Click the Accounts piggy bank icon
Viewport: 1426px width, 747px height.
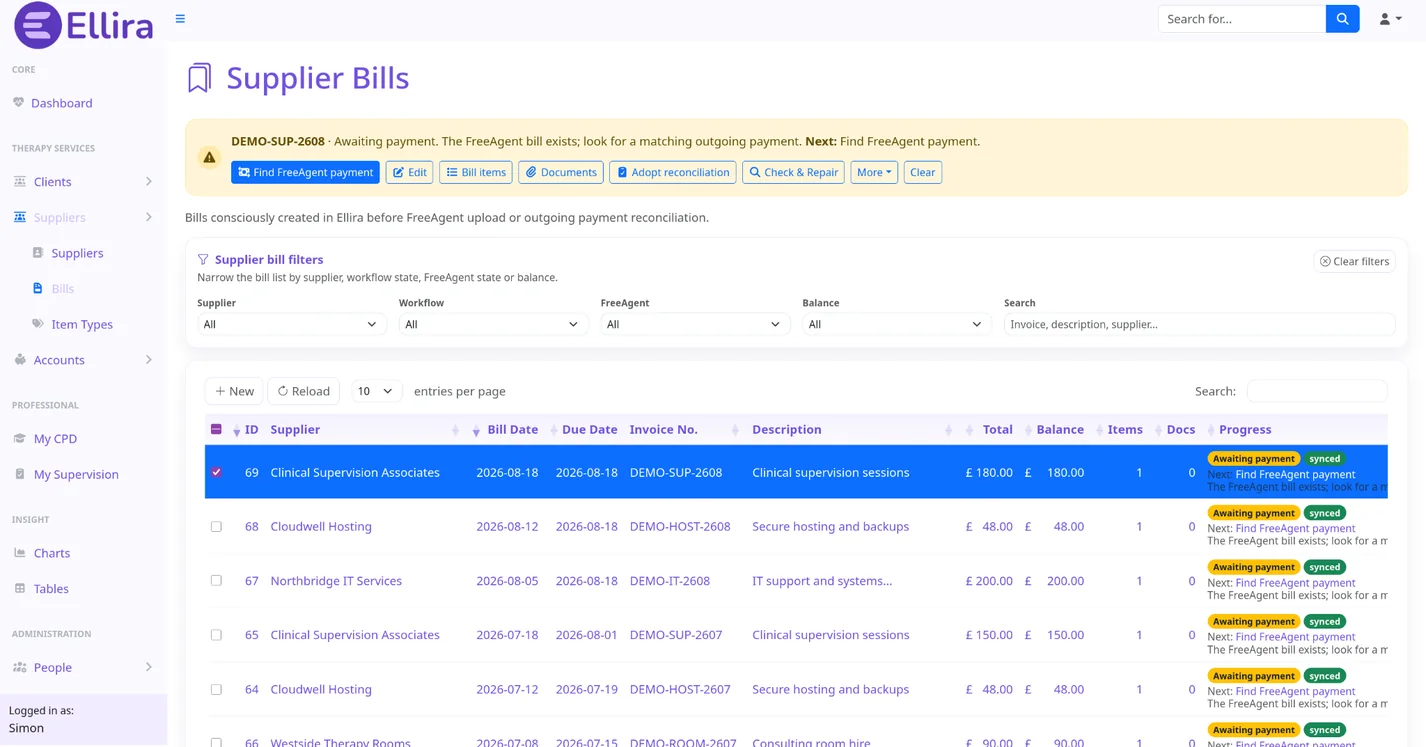click(x=19, y=360)
